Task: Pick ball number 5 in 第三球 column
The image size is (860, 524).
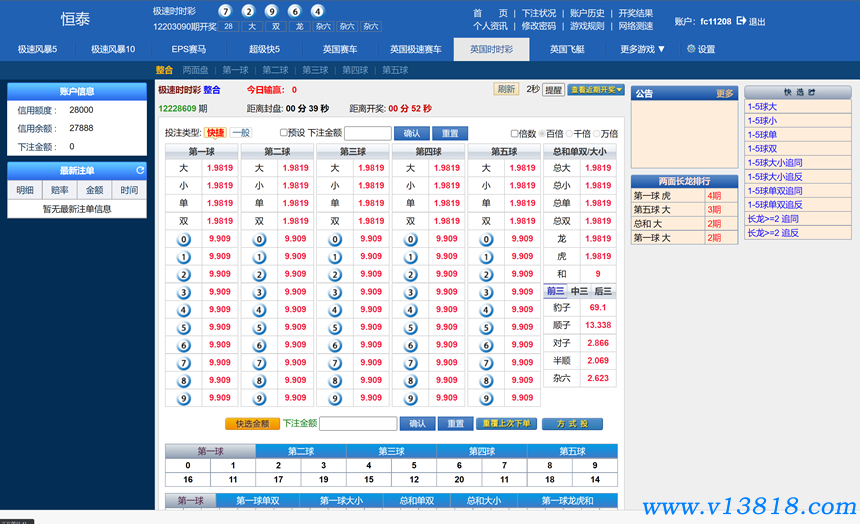Action: [333, 327]
